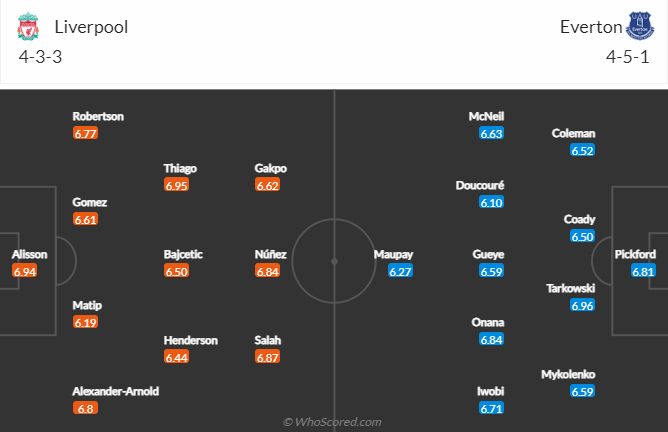
Task: Click the Liverpool club crest icon
Action: click(27, 26)
